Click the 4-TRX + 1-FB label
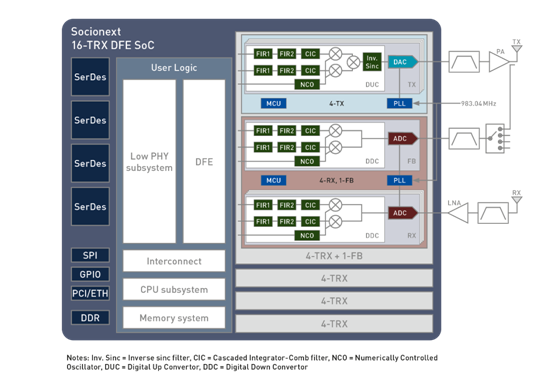The width and height of the screenshot is (558, 380). click(x=334, y=256)
